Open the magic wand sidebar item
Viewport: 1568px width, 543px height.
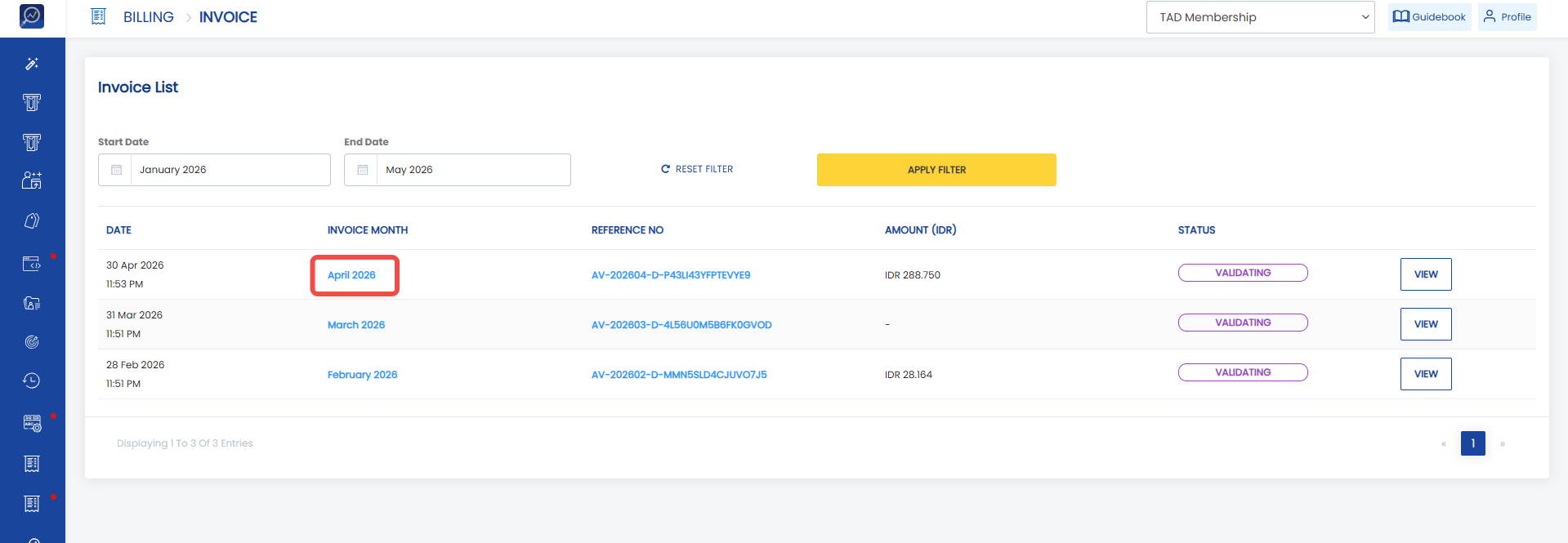click(x=32, y=64)
